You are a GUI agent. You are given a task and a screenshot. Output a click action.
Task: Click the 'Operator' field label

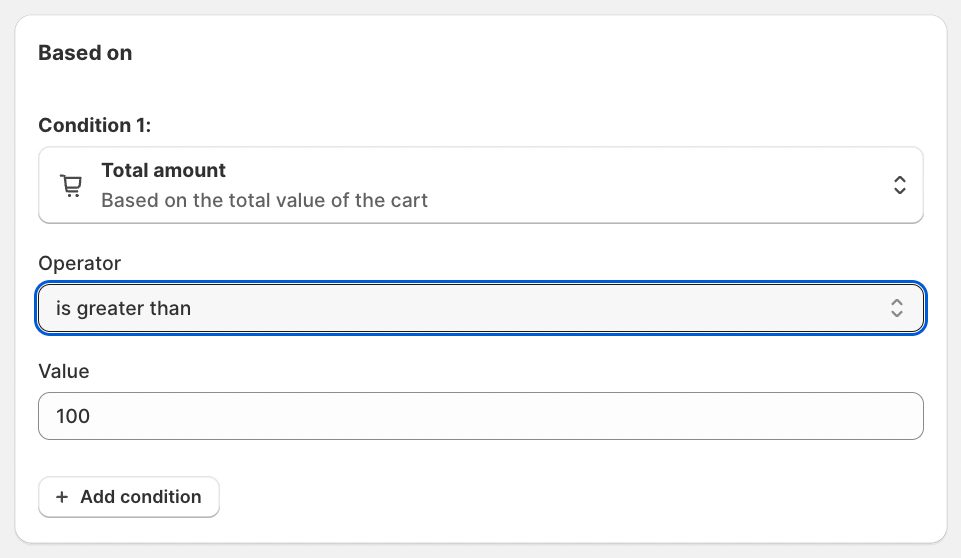(79, 263)
